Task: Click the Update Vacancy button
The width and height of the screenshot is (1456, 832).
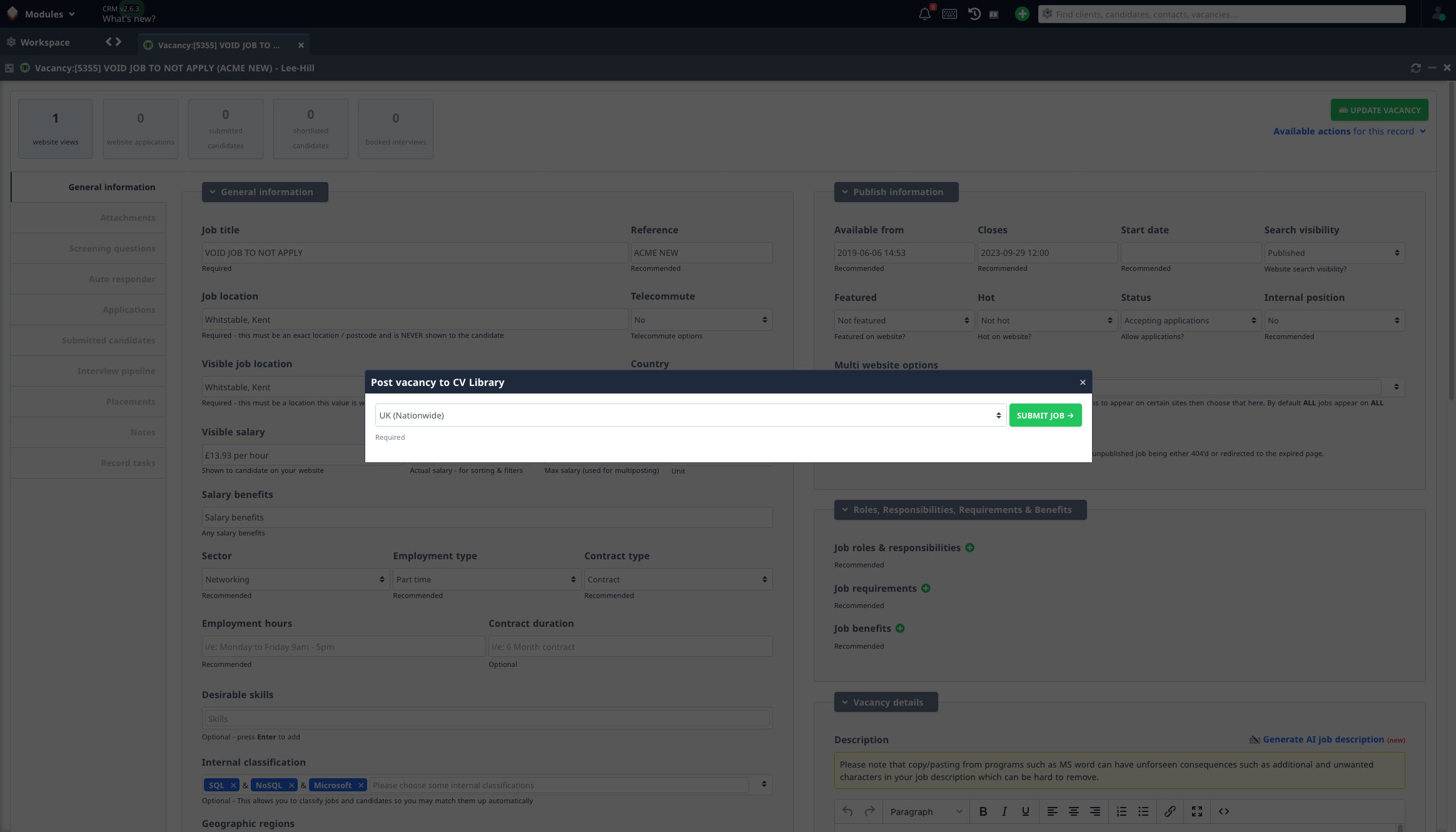Action: 1379,110
